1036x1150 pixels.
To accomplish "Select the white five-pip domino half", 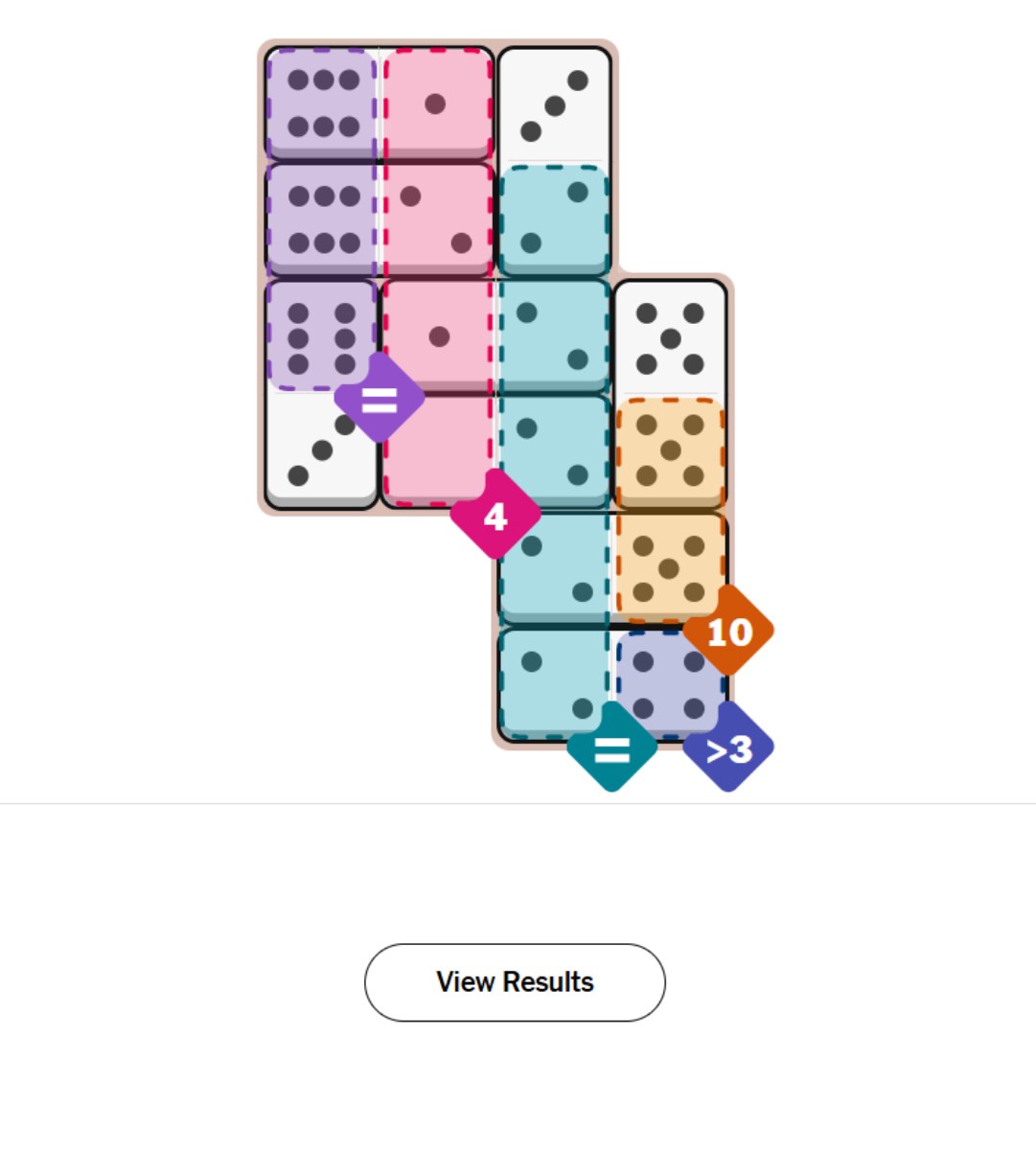I will click(x=669, y=335).
